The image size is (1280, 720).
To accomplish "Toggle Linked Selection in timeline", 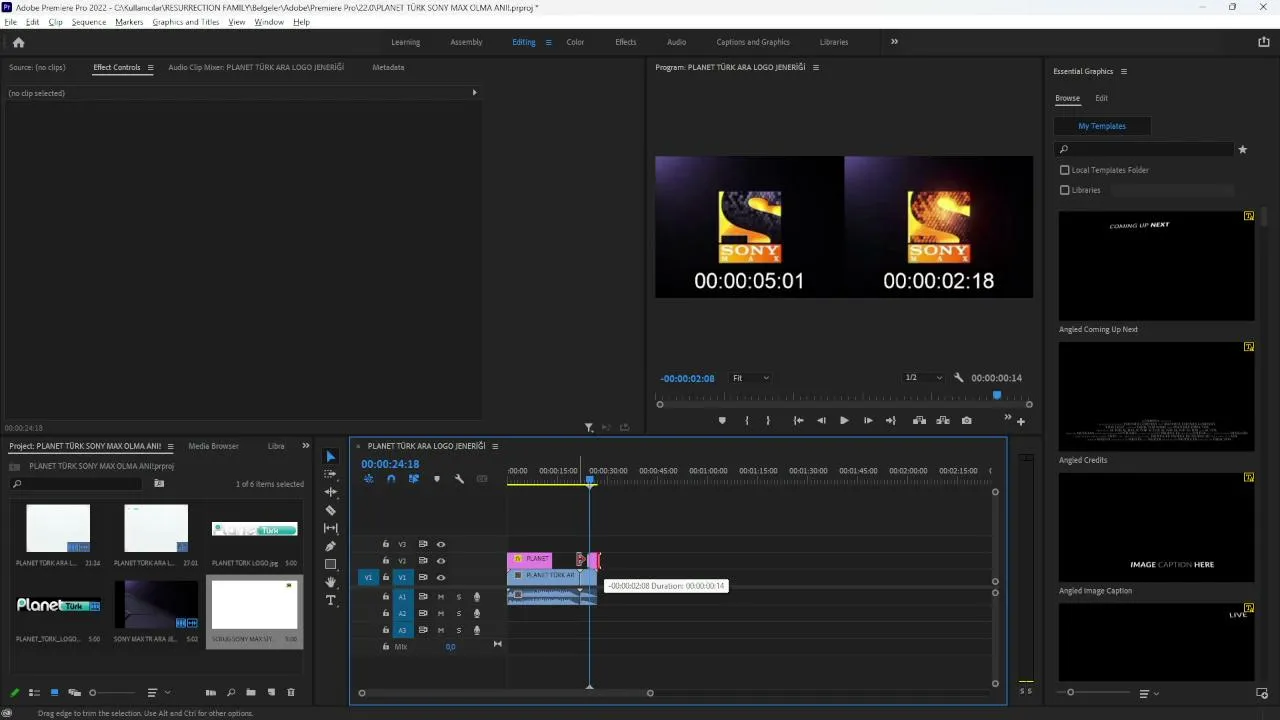I will pos(413,479).
